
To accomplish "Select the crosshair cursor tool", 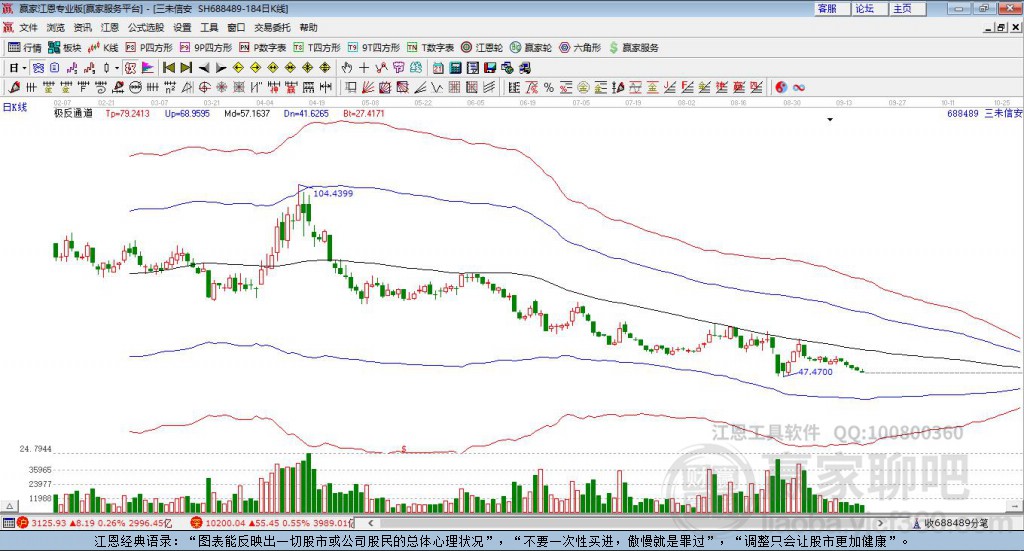I will click(364, 68).
